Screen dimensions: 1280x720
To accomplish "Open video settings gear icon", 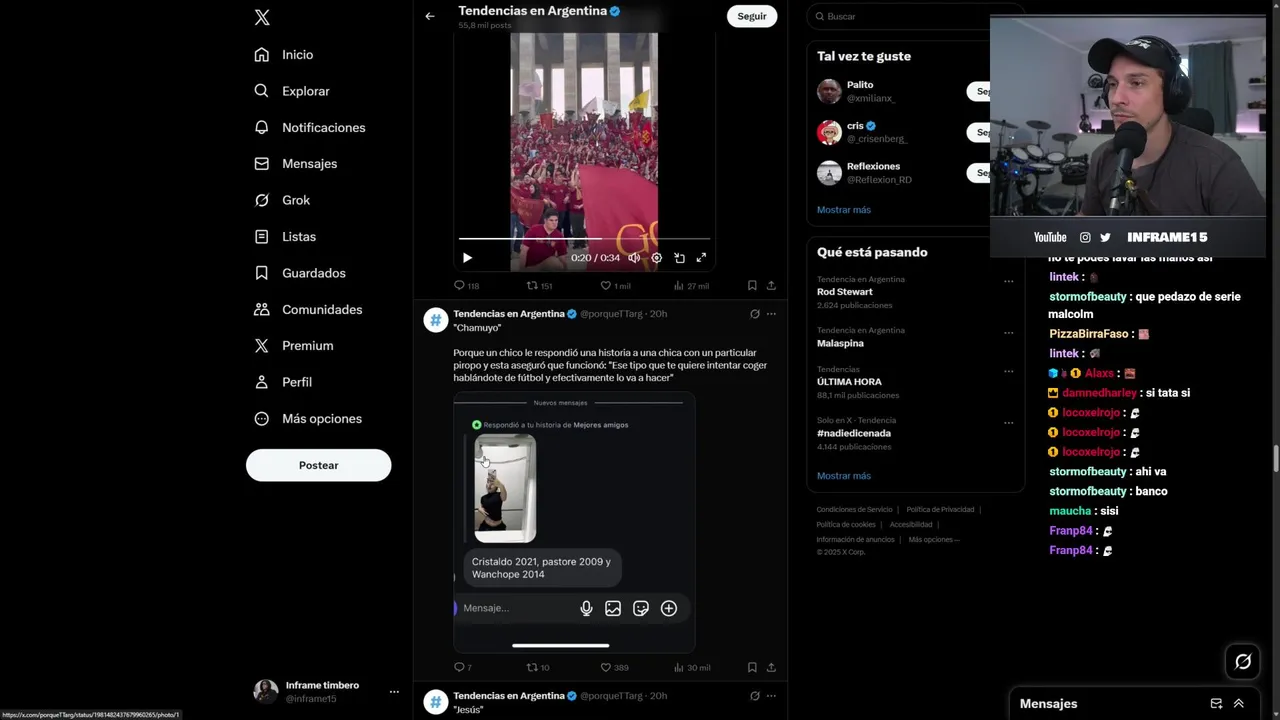I will pos(657,258).
